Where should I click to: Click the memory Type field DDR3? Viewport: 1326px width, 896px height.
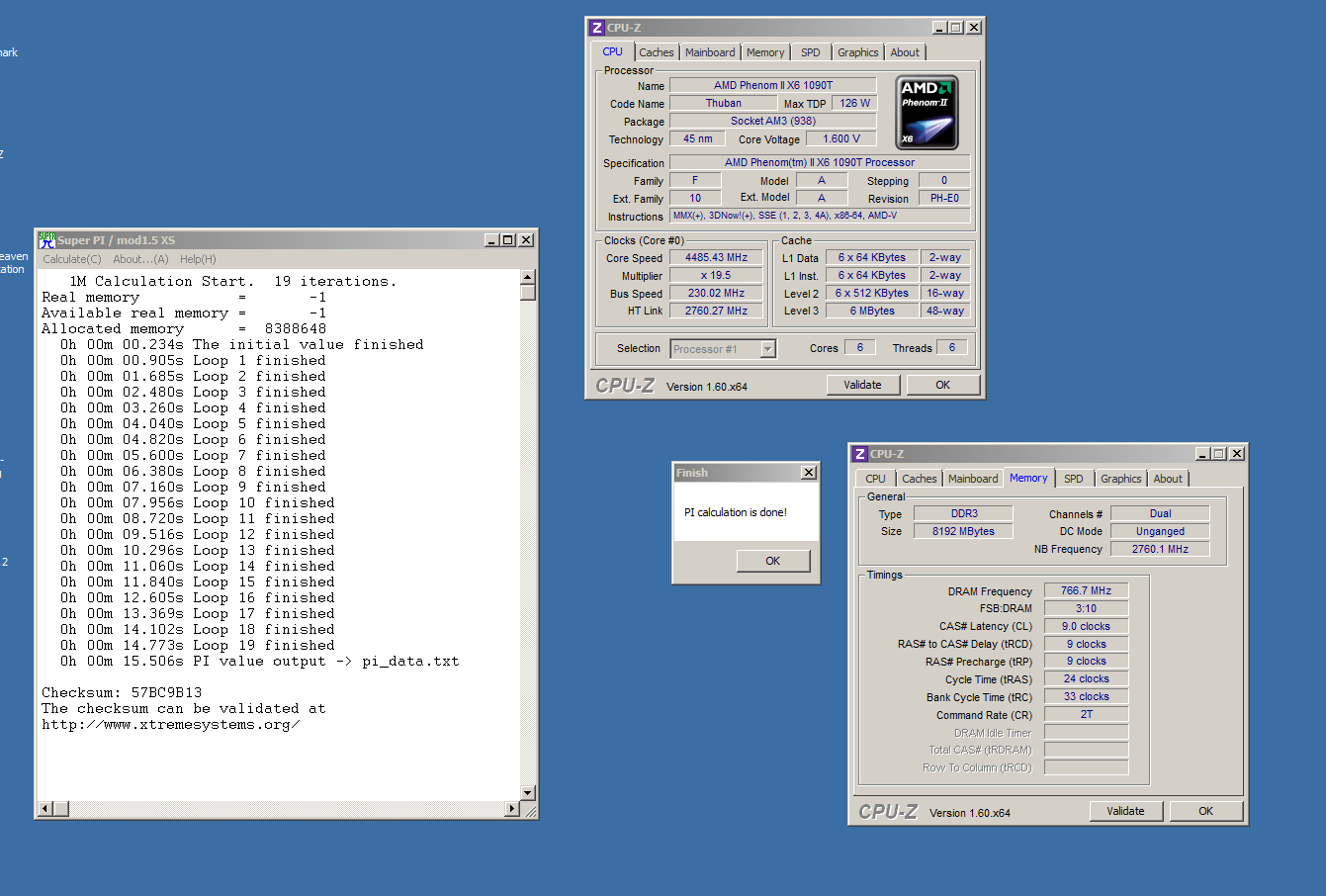963,513
